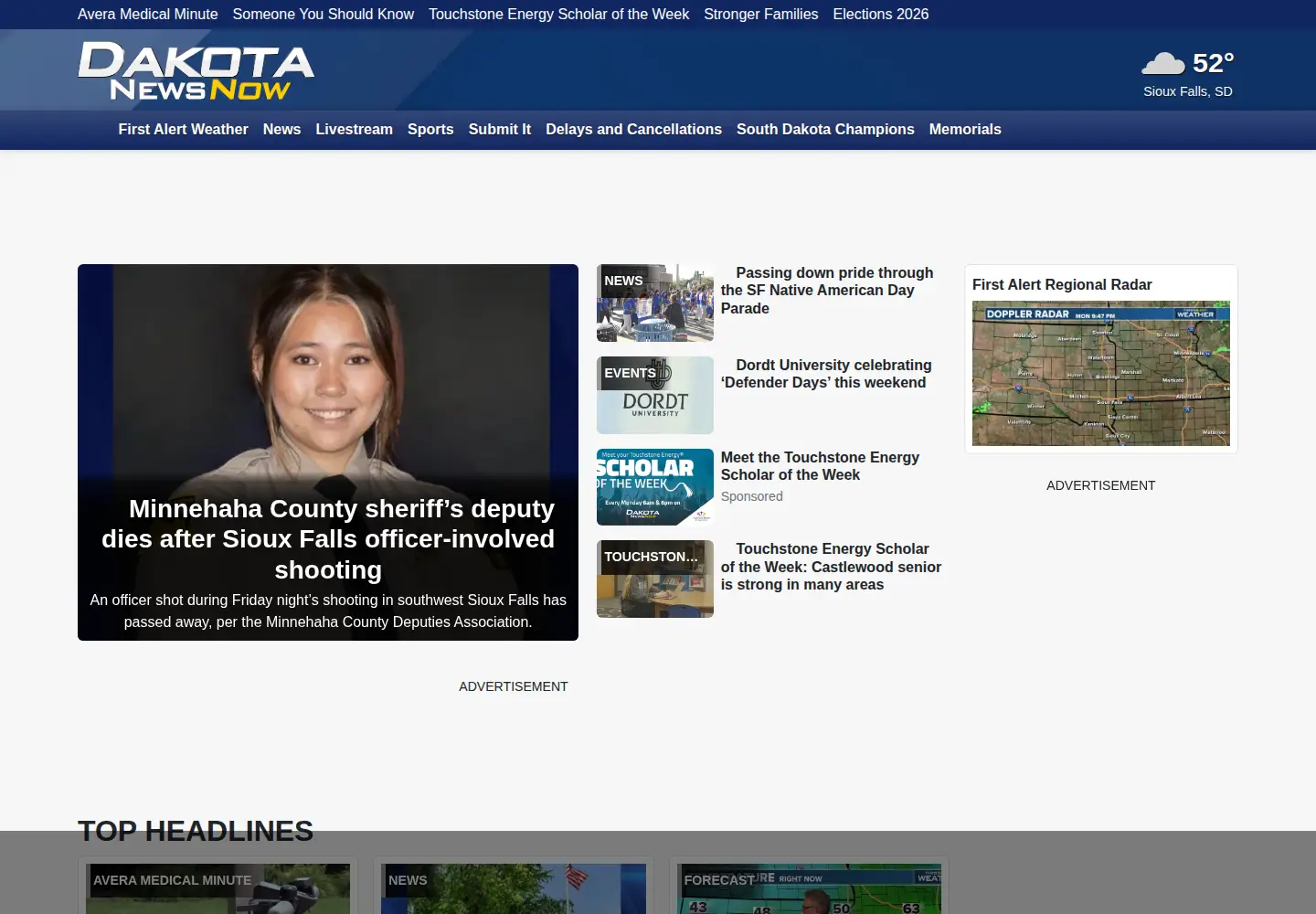
Task: Click the Sponsored label under Scholar story
Action: (752, 496)
